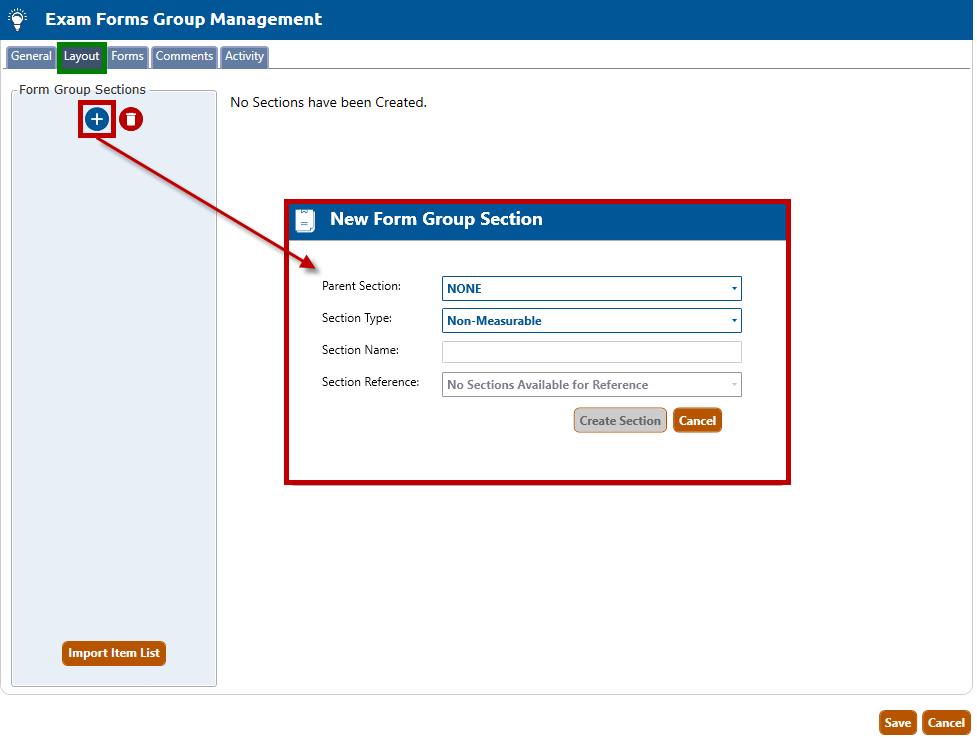977x740 pixels.
Task: Click the document icon in the dialog header
Action: [x=305, y=220]
